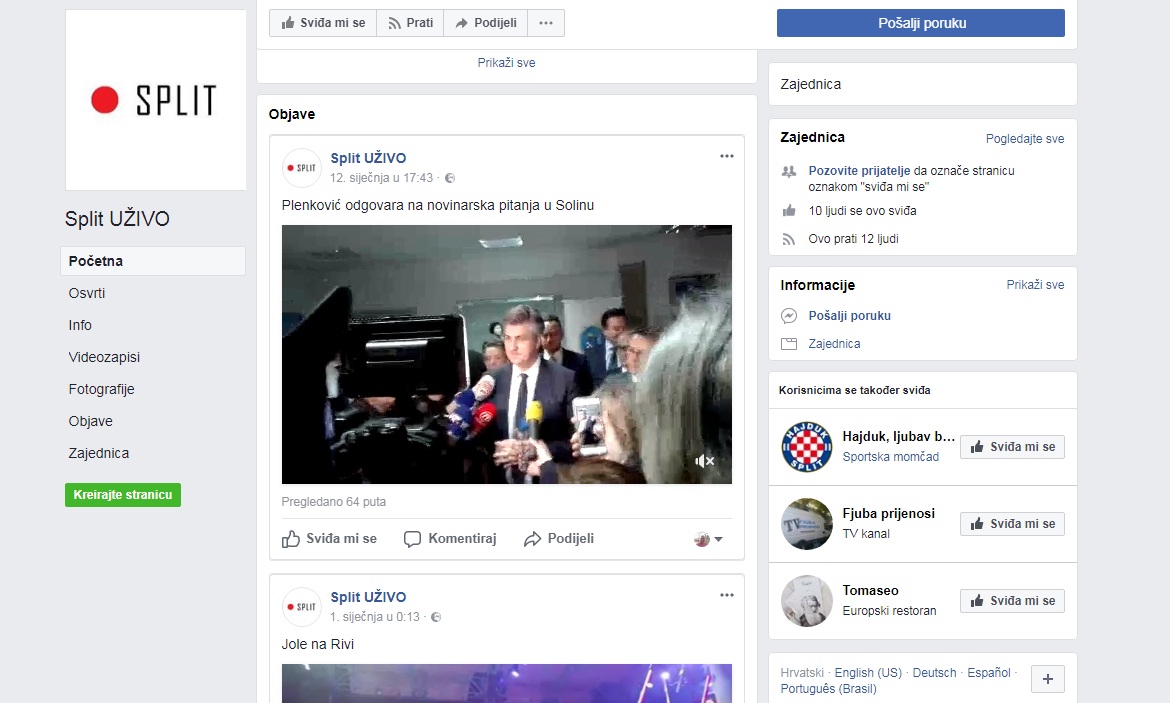Click the Split UŽIVO avatar on first post

(x=301, y=168)
